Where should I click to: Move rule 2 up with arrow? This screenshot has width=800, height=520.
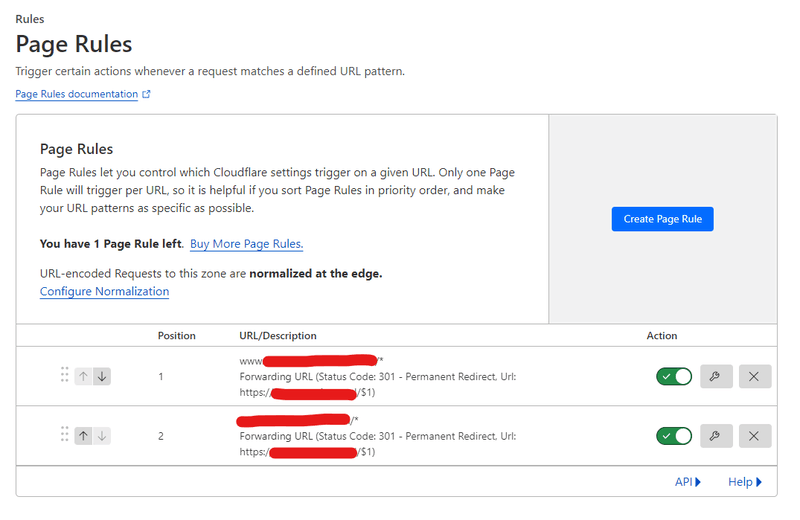click(83, 435)
